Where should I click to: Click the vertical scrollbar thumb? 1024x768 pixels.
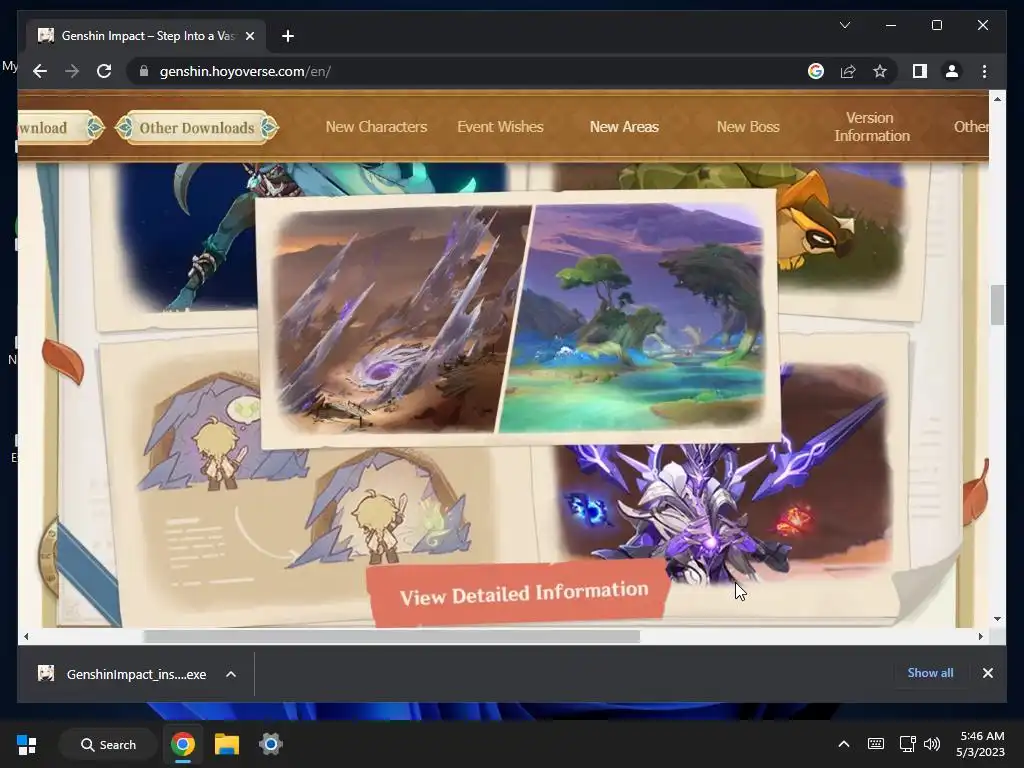[x=997, y=304]
